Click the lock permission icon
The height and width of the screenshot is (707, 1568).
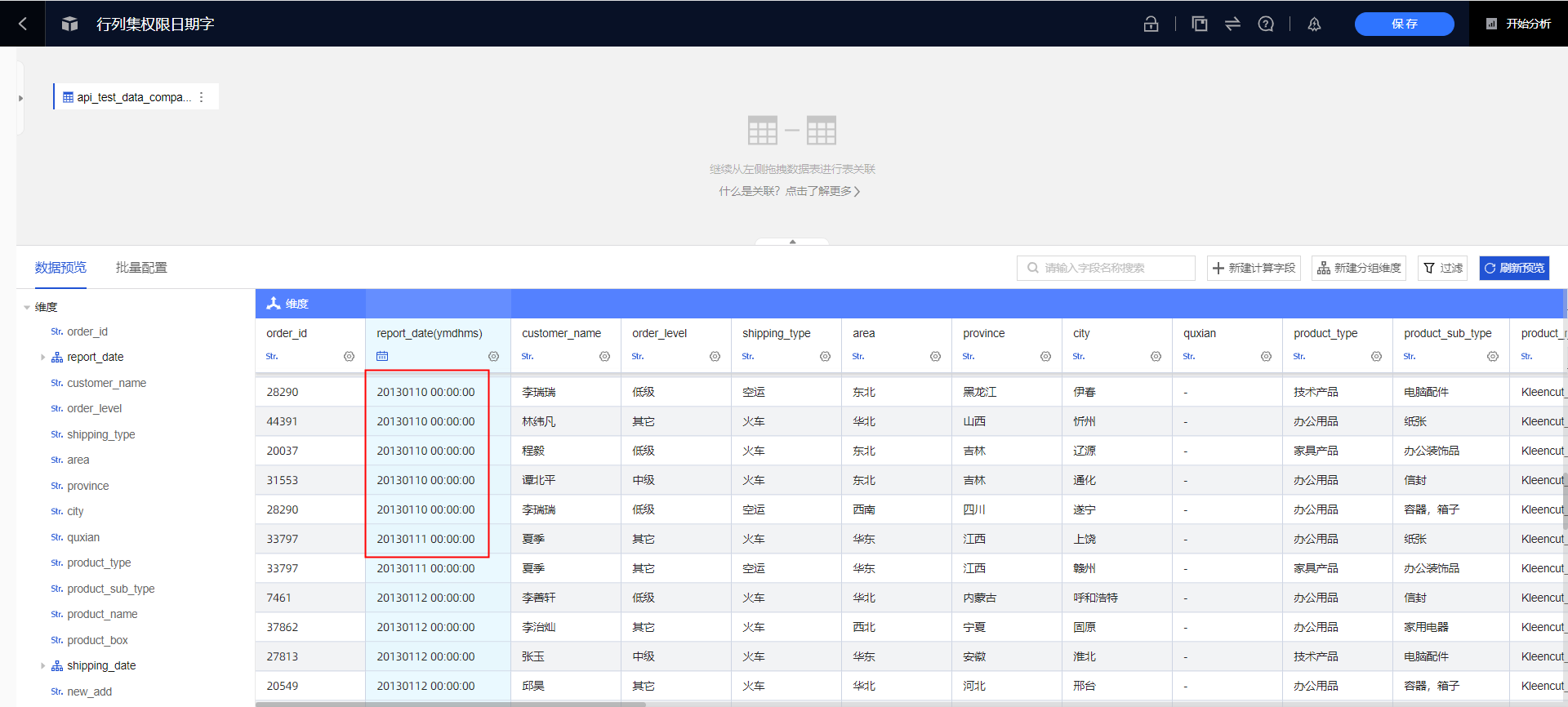tap(1151, 24)
